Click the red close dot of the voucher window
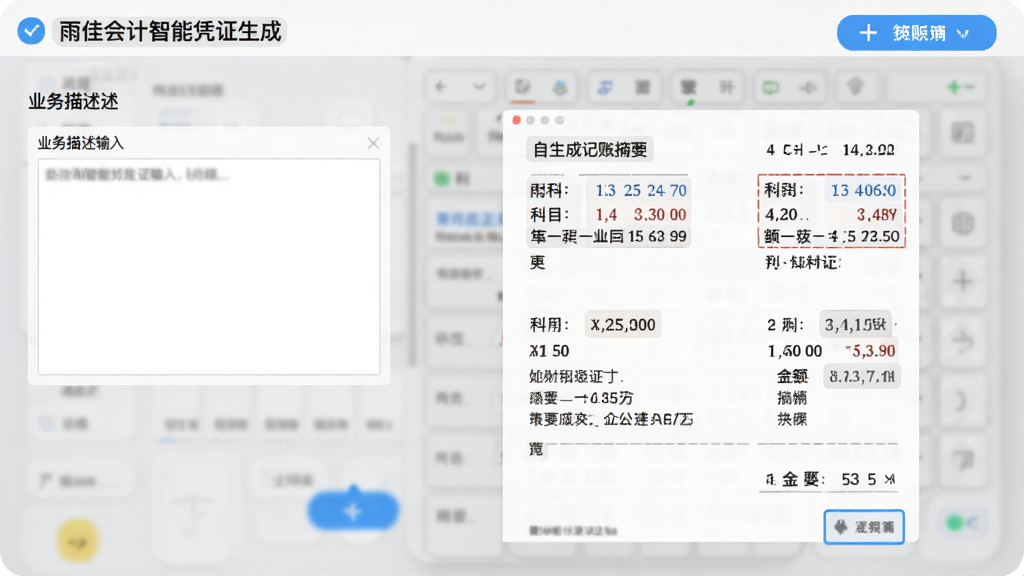The image size is (1024, 576). 517,120
